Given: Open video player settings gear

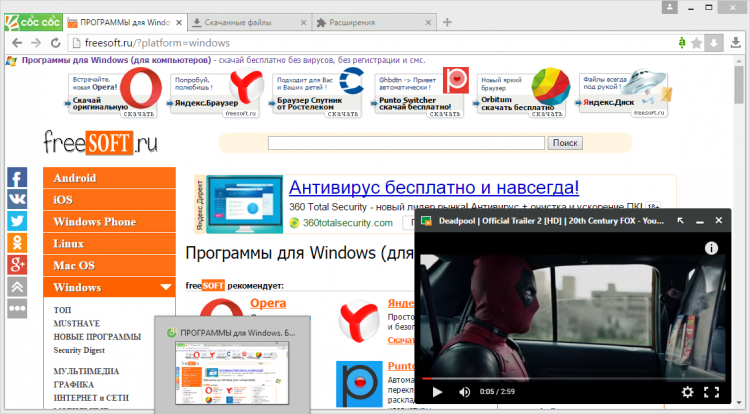Looking at the screenshot, I should (x=687, y=392).
